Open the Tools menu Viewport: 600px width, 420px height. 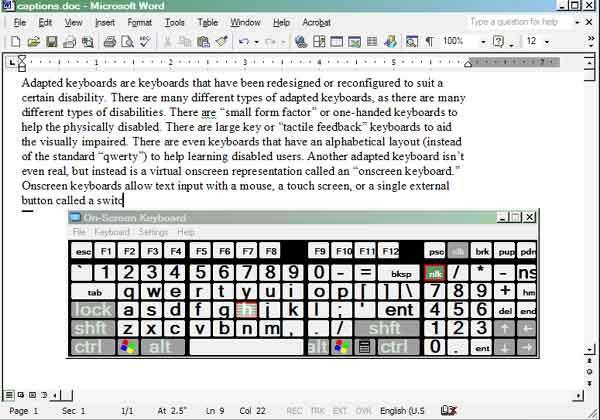pos(174,23)
